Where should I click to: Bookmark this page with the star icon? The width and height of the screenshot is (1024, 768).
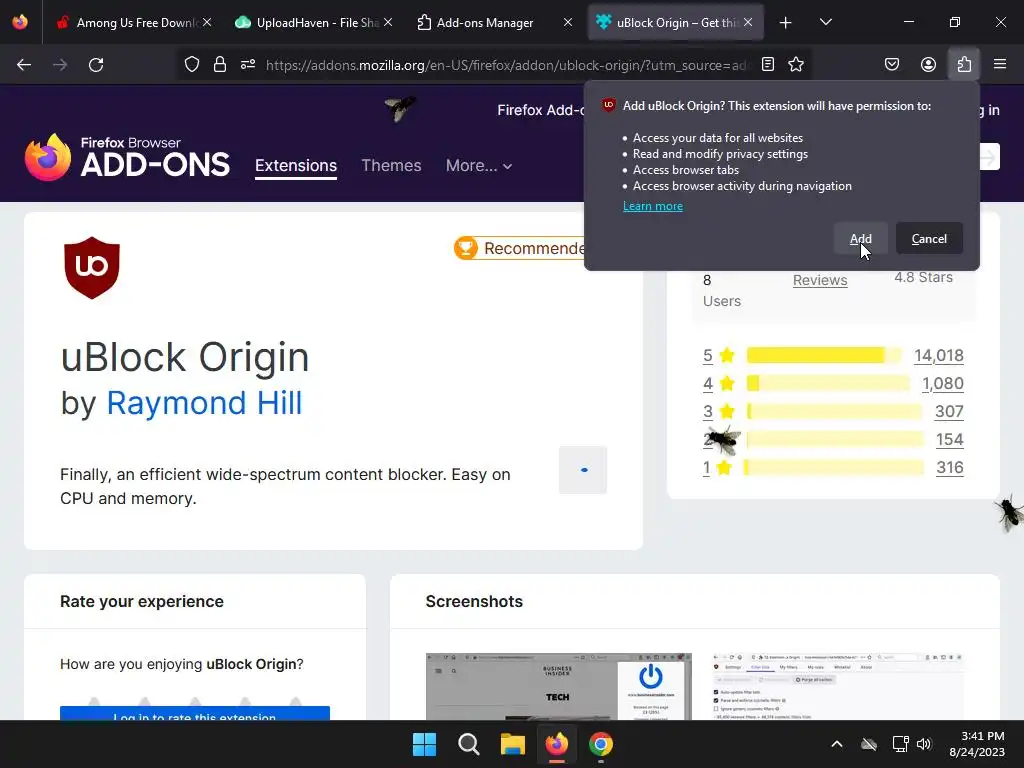[795, 64]
